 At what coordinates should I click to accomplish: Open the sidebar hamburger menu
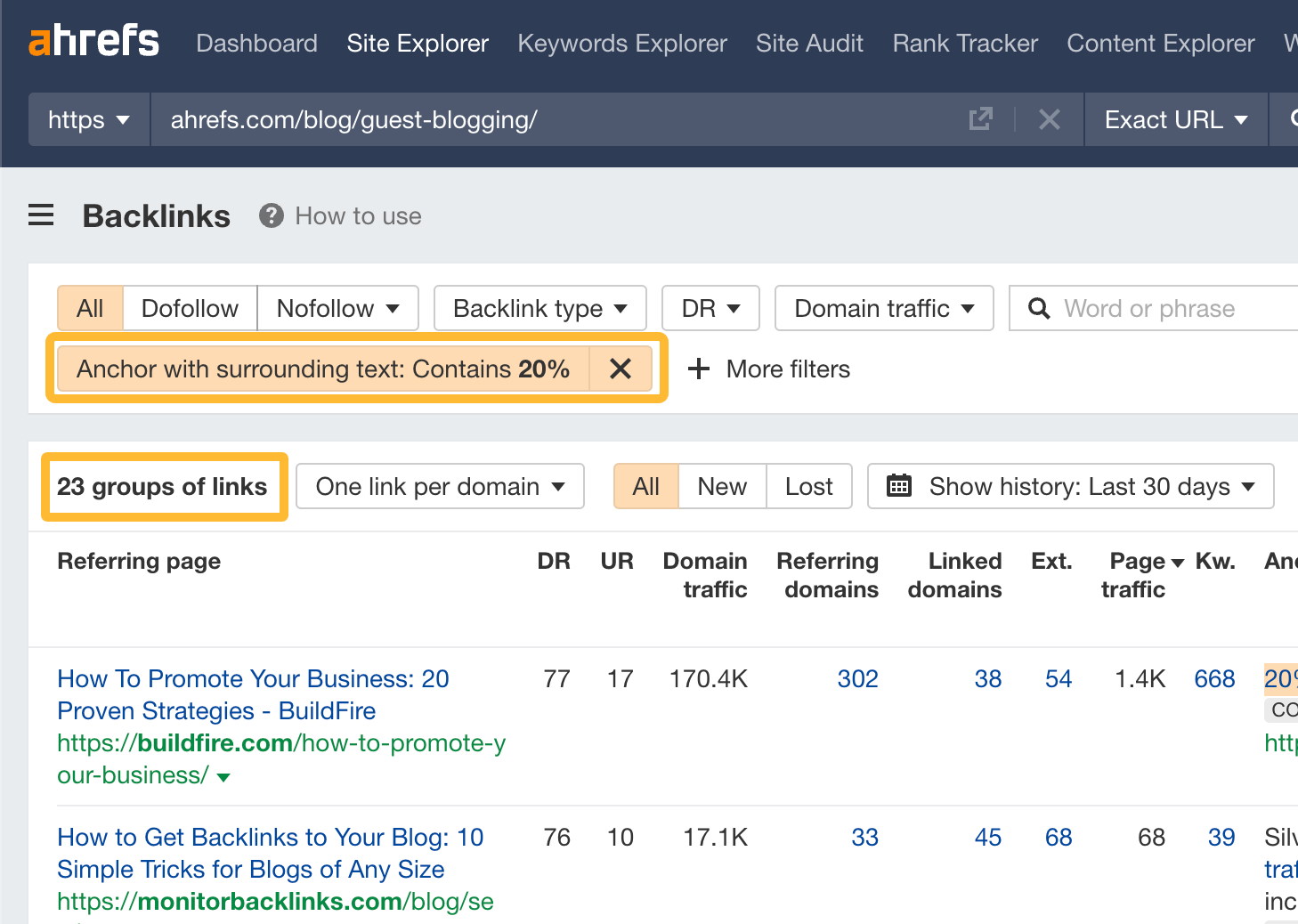pyautogui.click(x=41, y=215)
